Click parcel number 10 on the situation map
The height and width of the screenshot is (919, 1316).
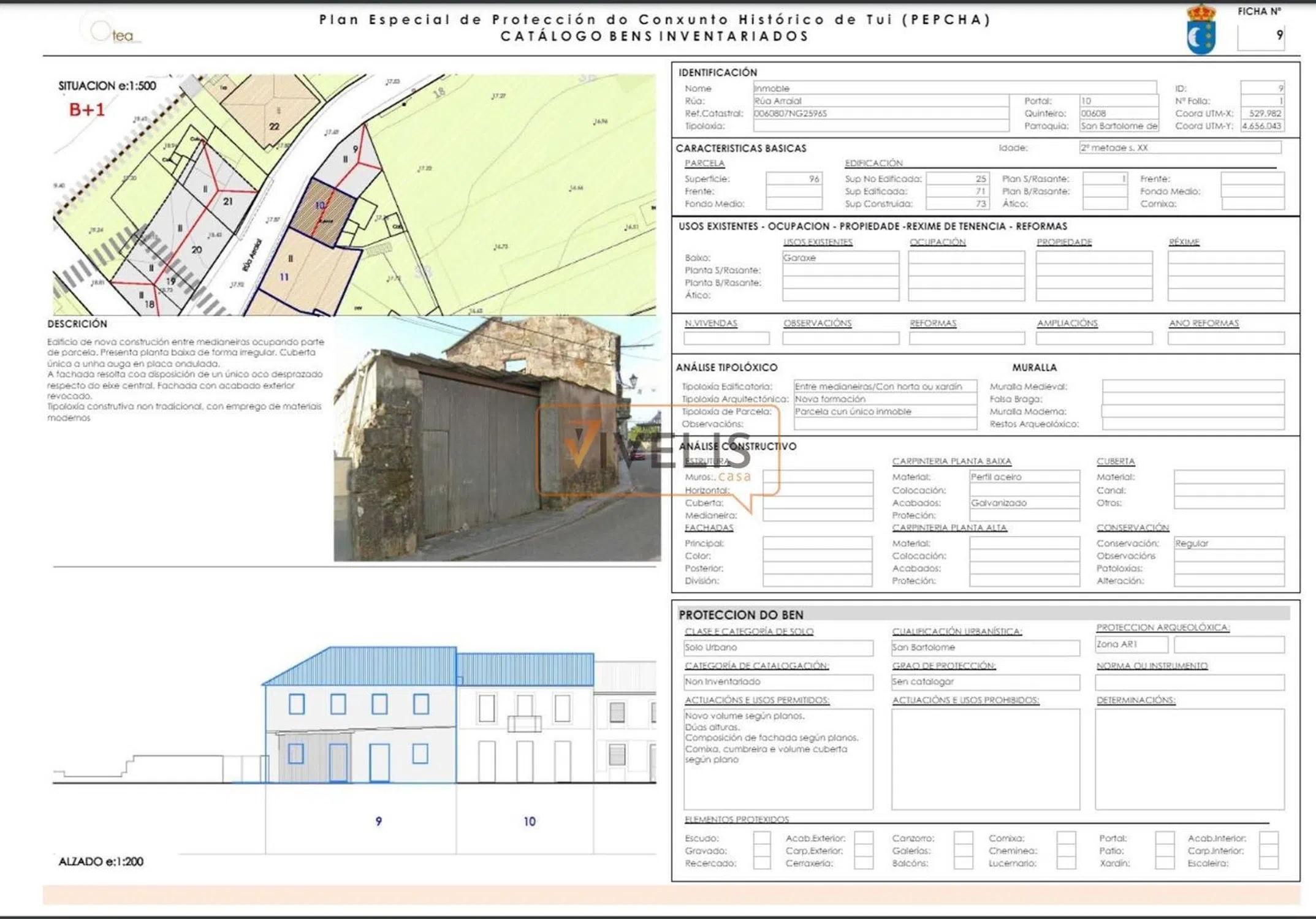point(320,206)
